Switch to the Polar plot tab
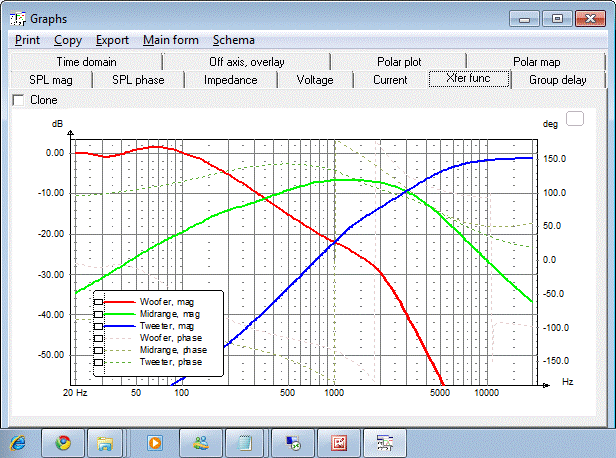The image size is (616, 458). click(399, 62)
